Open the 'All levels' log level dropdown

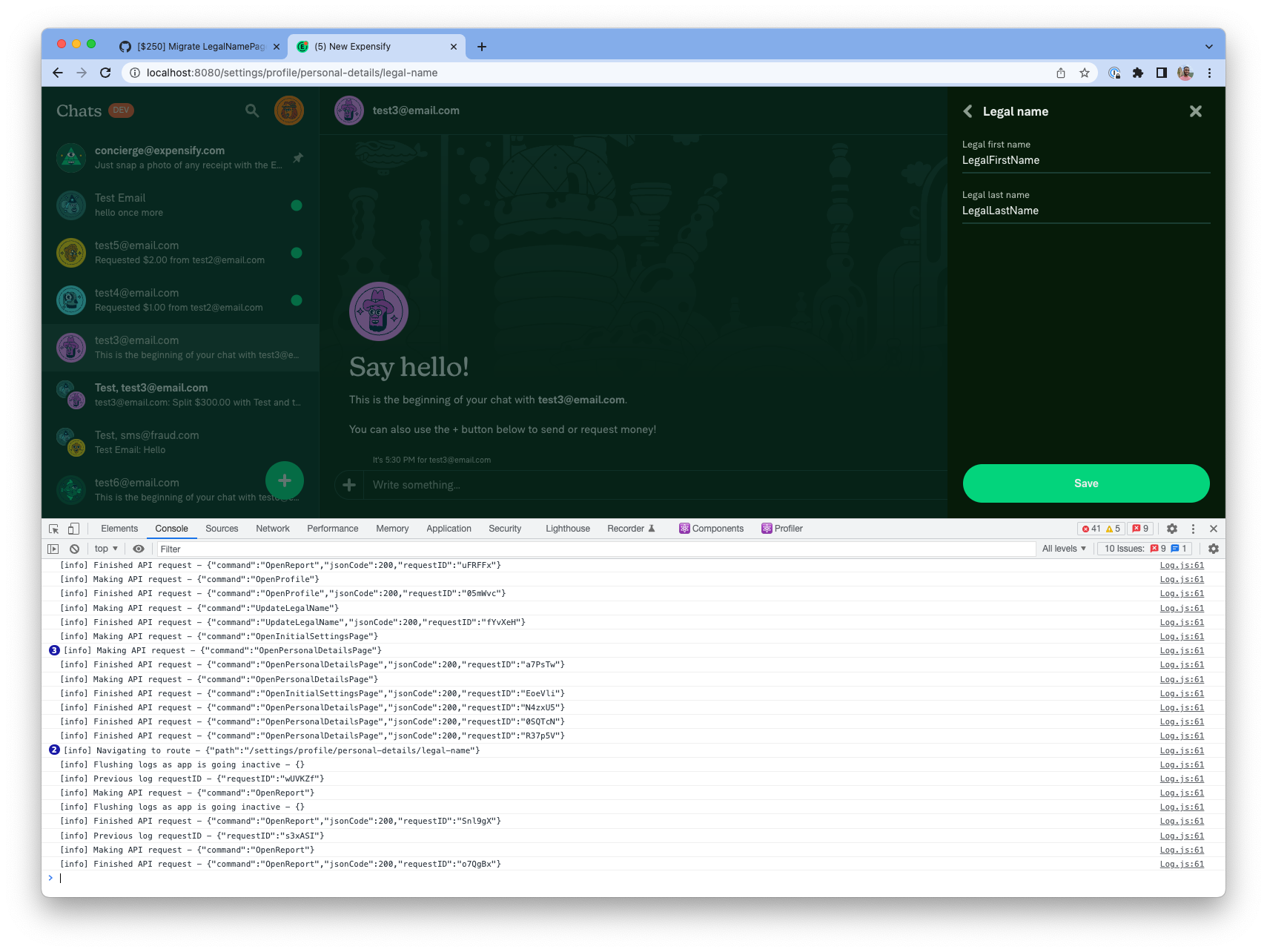[1063, 549]
